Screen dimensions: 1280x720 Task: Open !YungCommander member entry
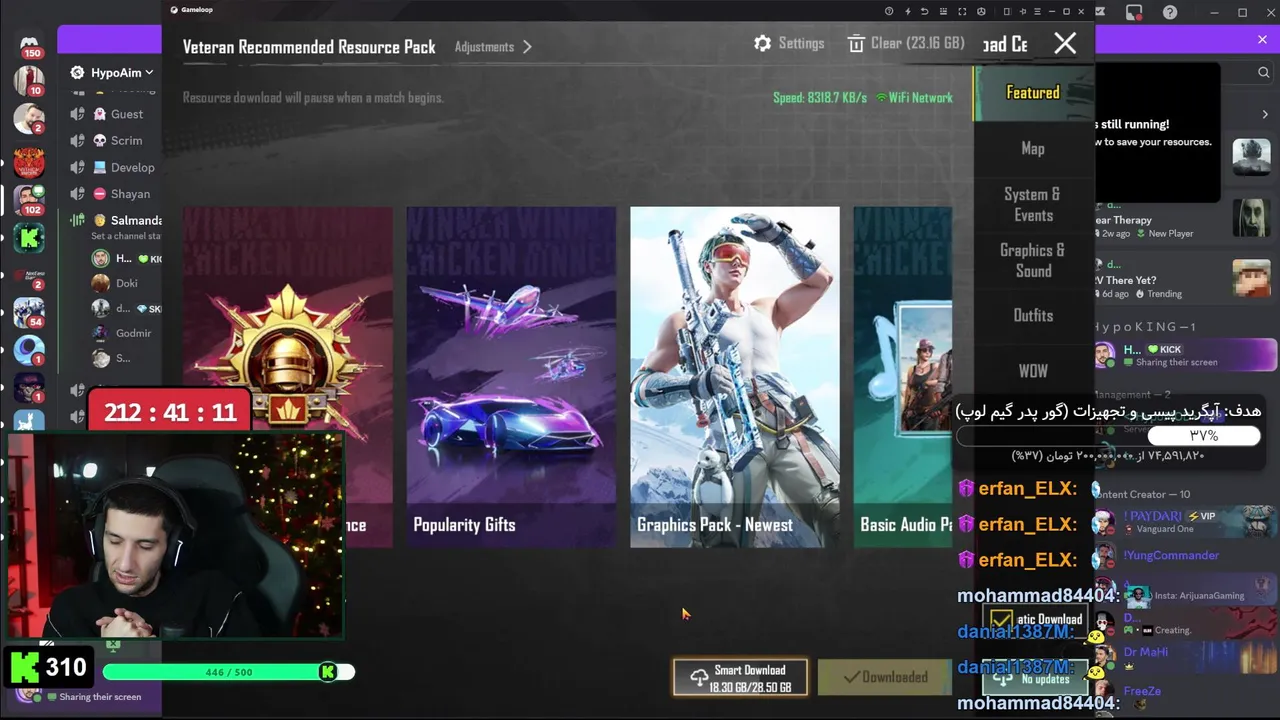tap(1184, 556)
